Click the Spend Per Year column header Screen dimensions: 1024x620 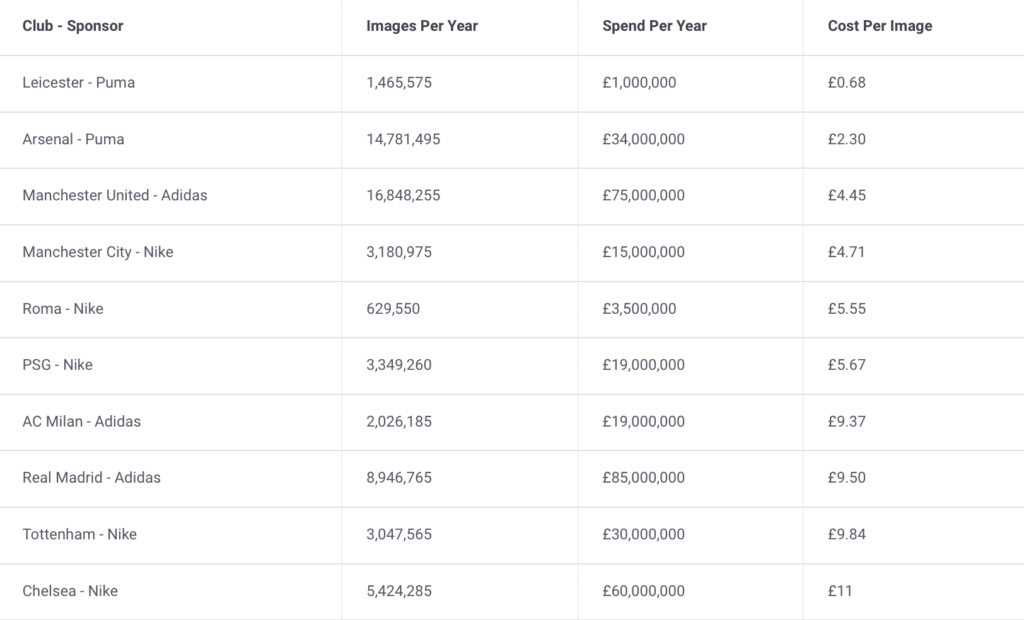click(654, 26)
